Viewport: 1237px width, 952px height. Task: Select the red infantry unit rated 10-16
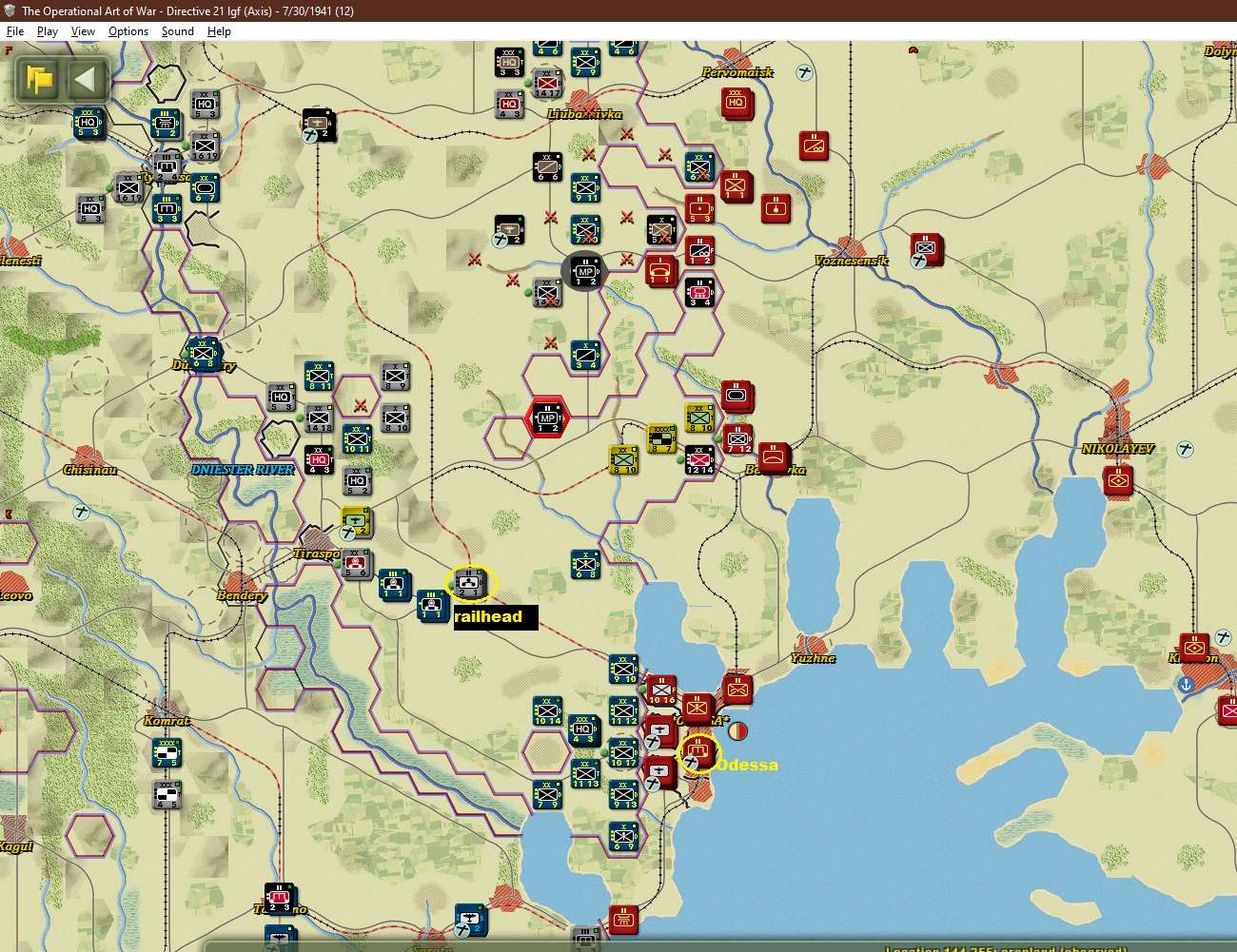click(x=661, y=690)
